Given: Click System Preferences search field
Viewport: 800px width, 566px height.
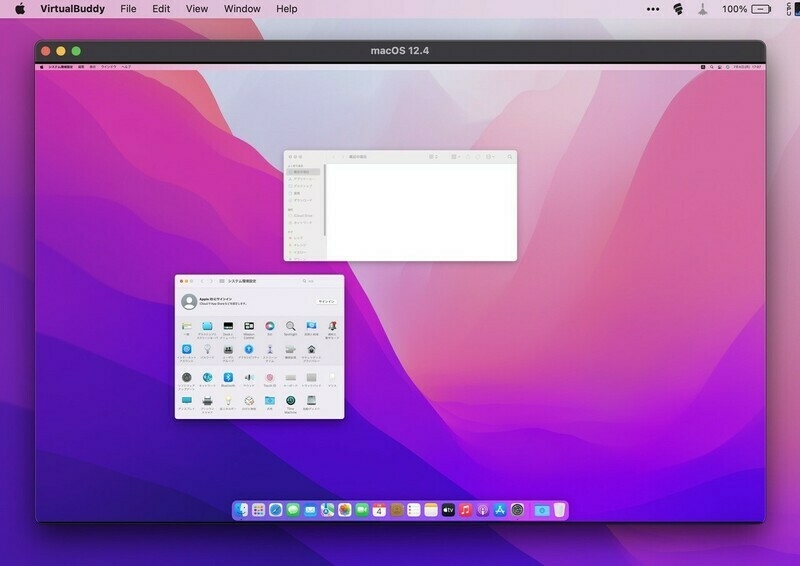Looking at the screenshot, I should click(320, 282).
